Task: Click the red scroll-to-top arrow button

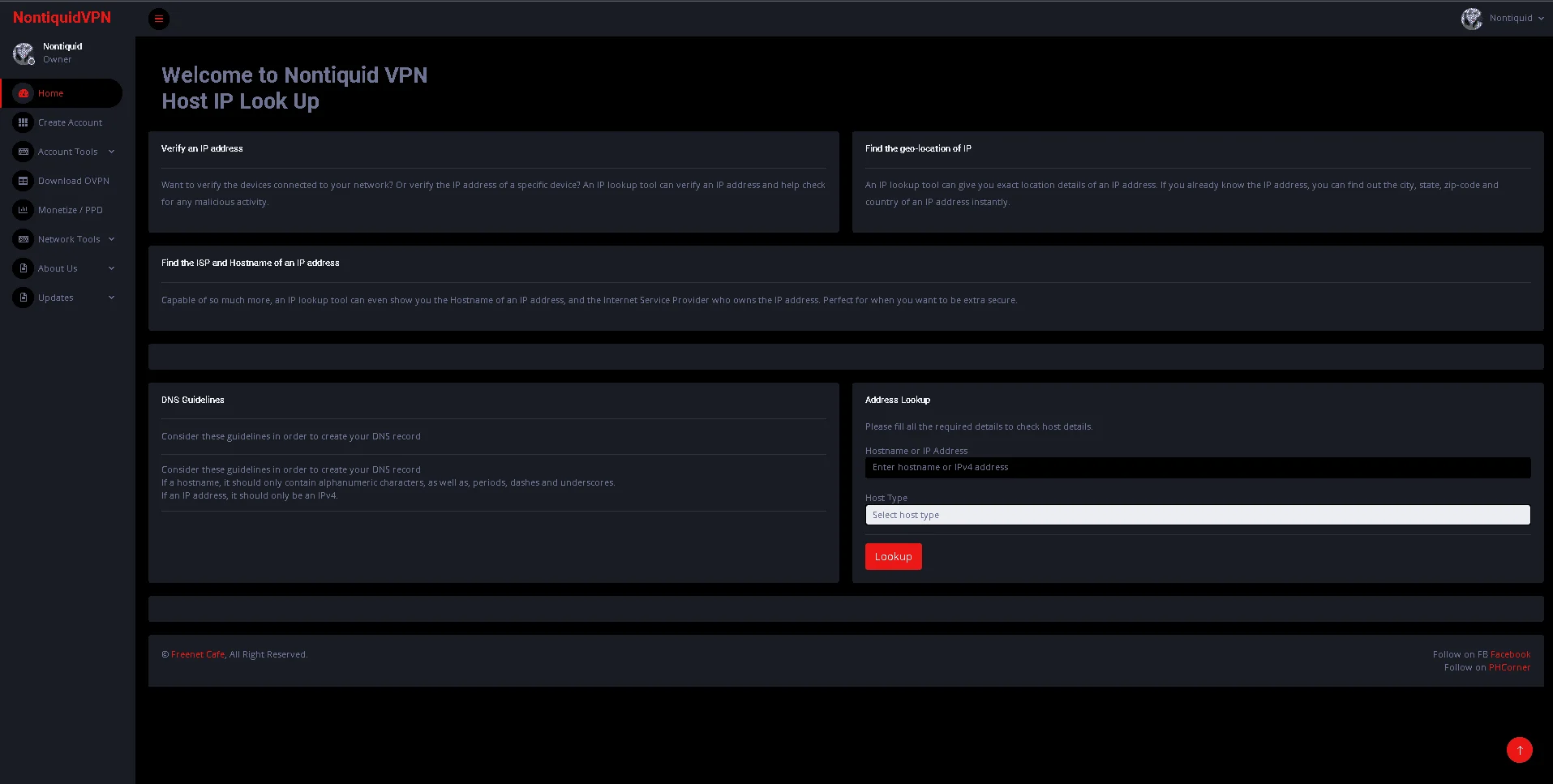Action: [1519, 750]
